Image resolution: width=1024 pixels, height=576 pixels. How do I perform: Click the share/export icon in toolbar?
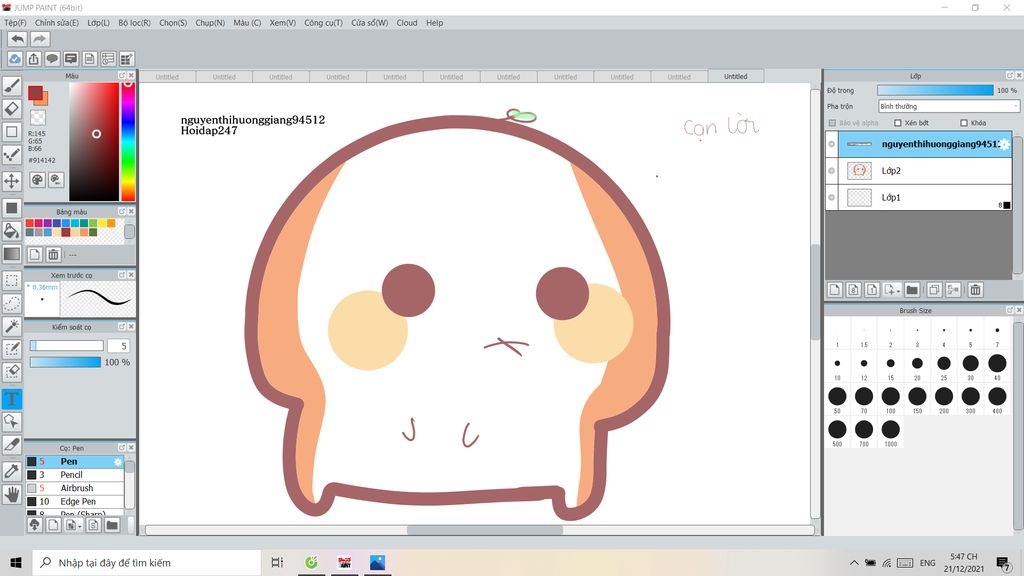(33, 59)
